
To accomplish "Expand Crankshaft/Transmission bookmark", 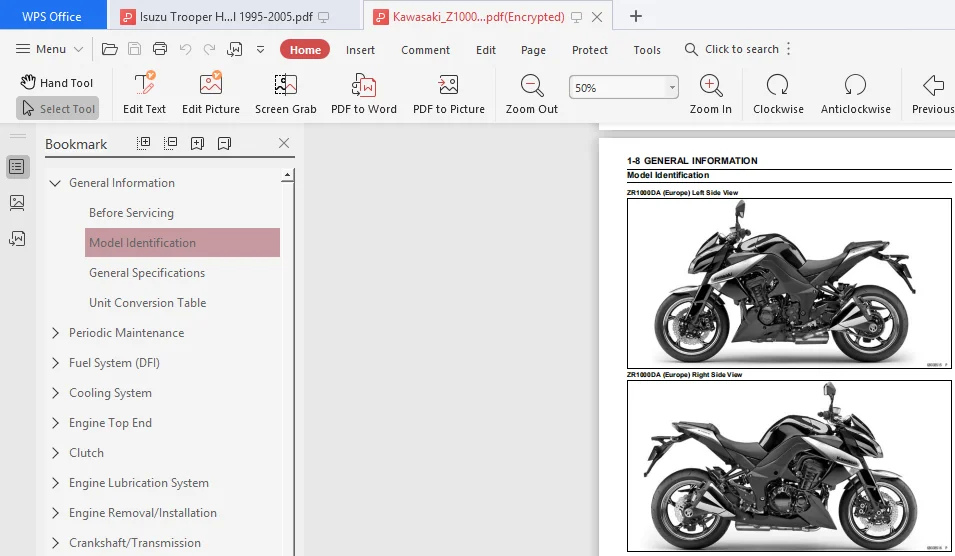I will tap(55, 543).
